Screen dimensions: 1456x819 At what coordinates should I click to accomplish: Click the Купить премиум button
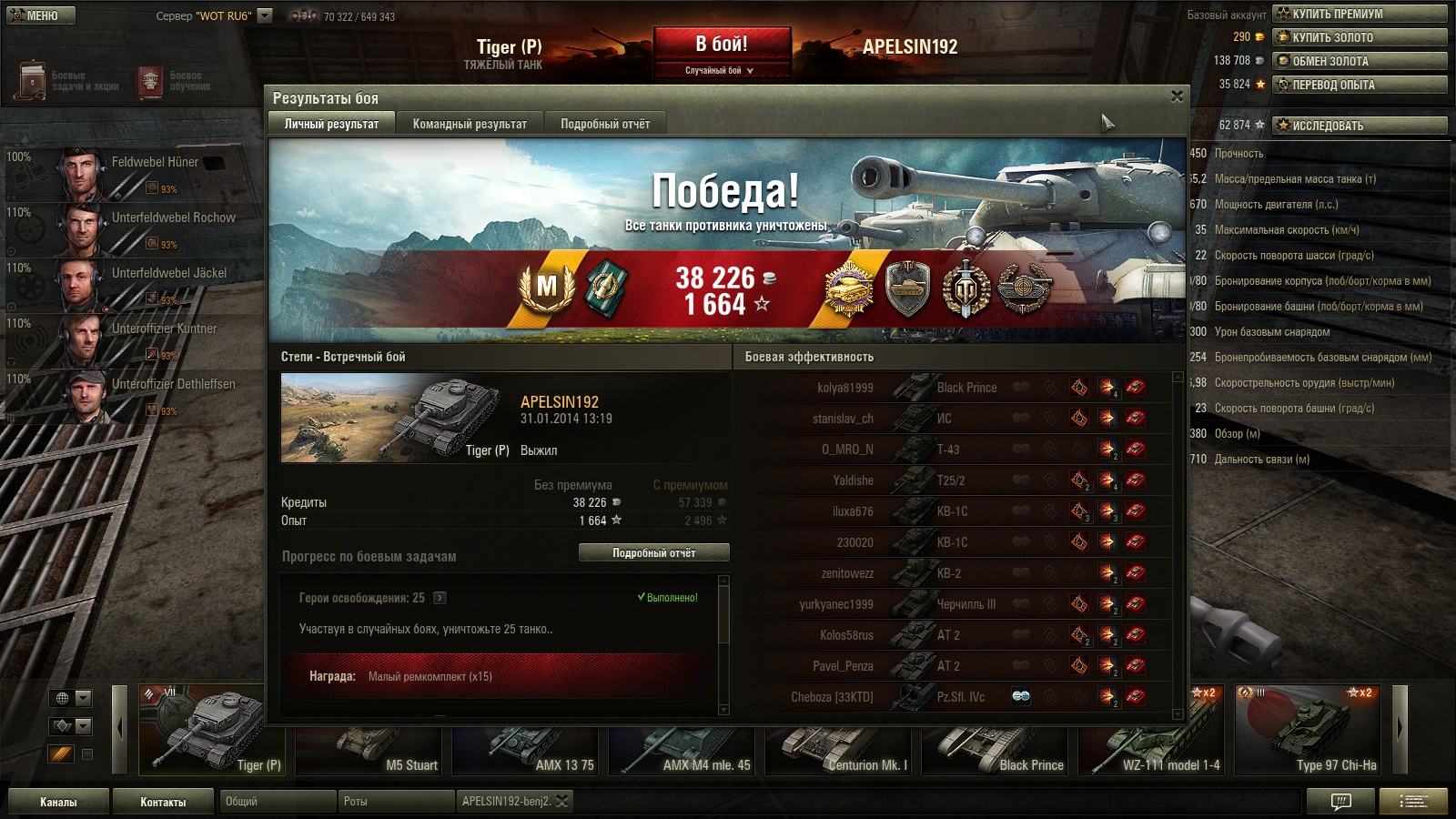pyautogui.click(x=1360, y=14)
